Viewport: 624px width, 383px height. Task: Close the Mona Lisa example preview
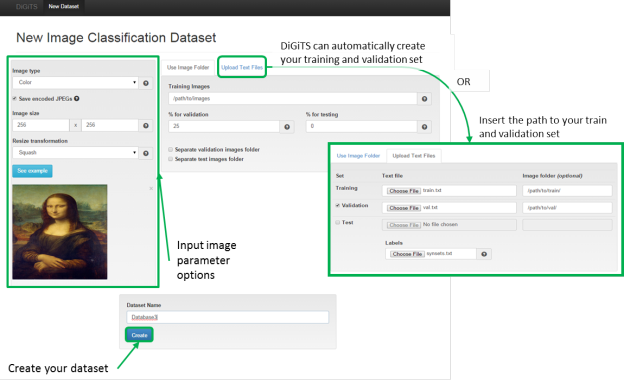(x=151, y=188)
